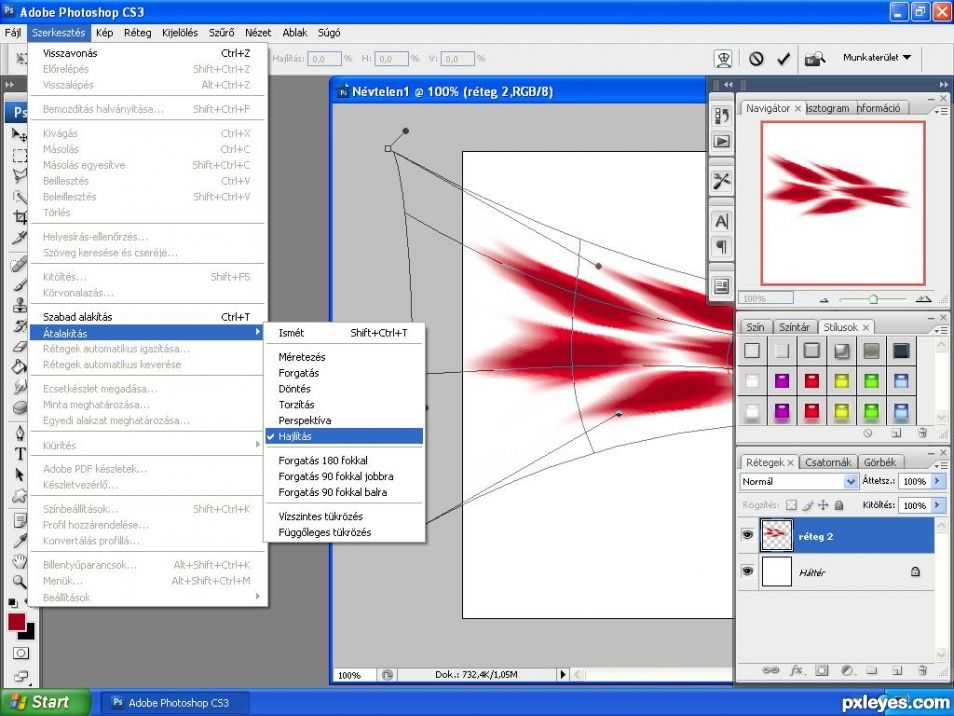Choose Forgatás 180 fokkal
The image size is (954, 716).
click(x=323, y=461)
